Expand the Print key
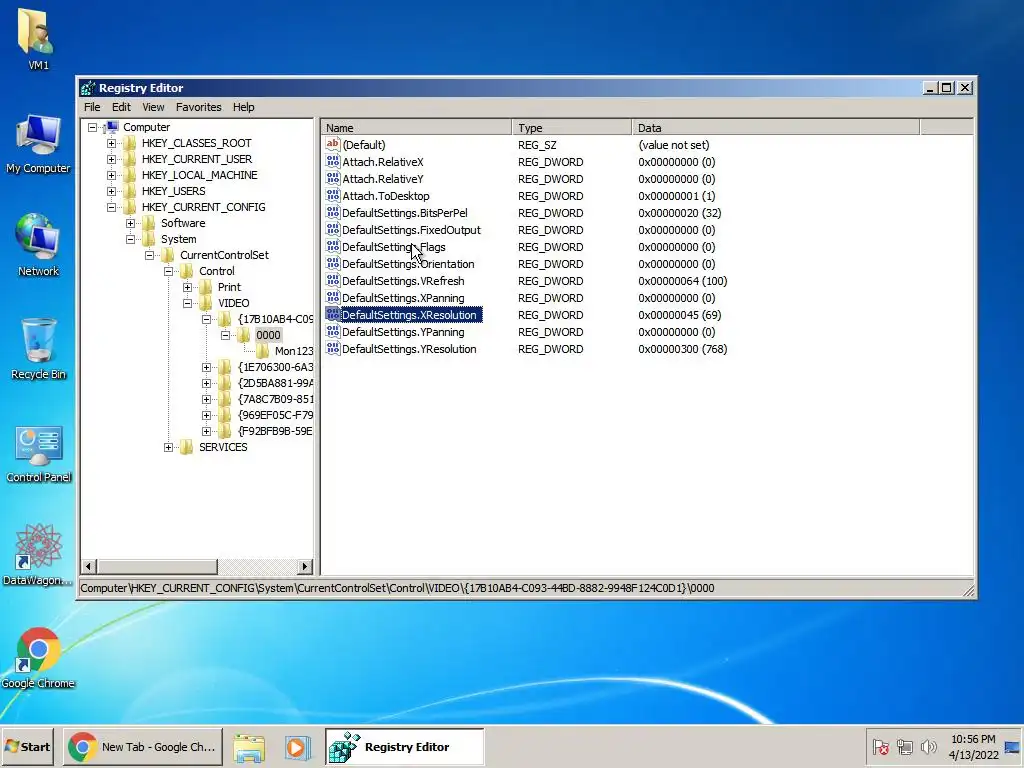 [187, 287]
